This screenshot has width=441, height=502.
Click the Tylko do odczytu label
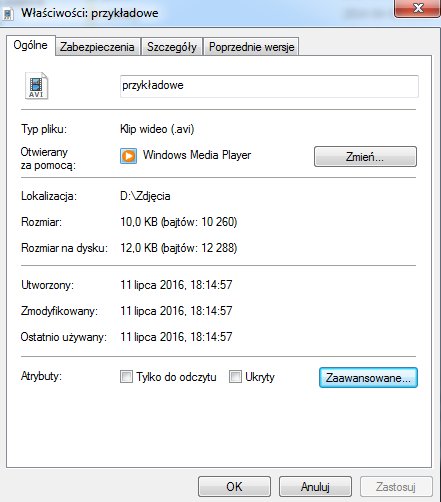tap(176, 377)
